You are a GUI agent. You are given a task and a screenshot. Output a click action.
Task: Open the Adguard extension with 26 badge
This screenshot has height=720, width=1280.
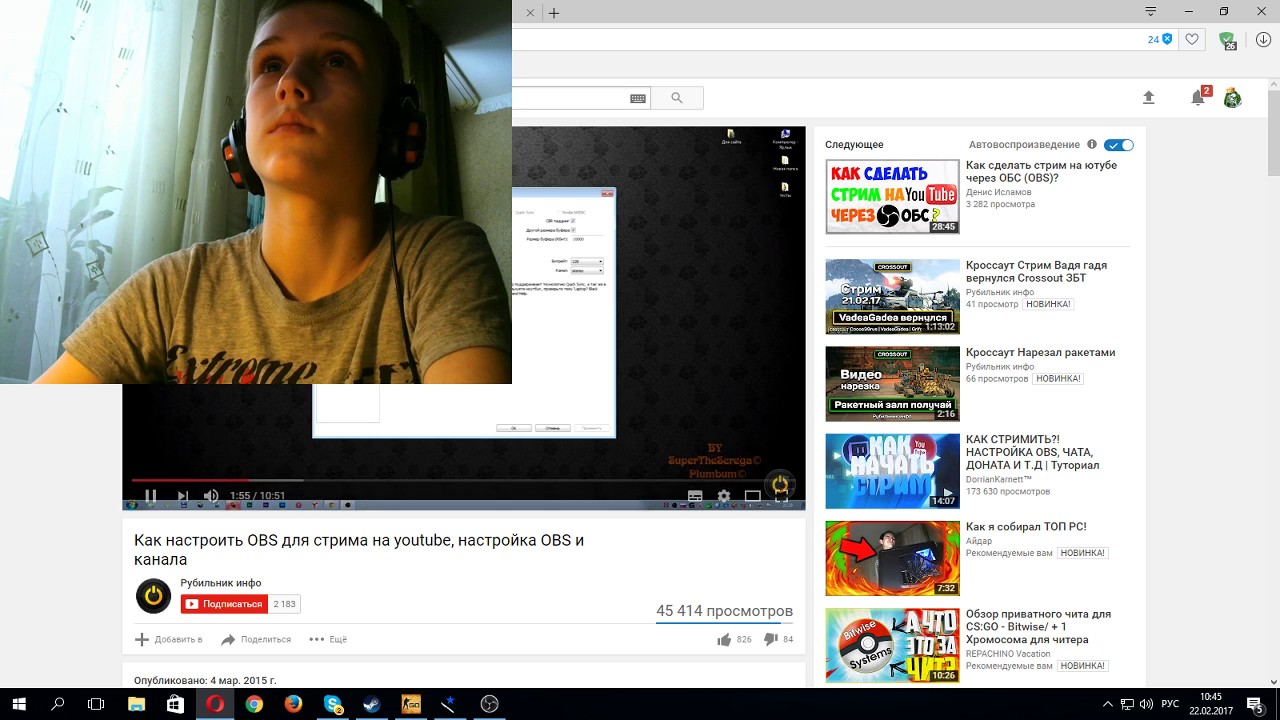1227,40
